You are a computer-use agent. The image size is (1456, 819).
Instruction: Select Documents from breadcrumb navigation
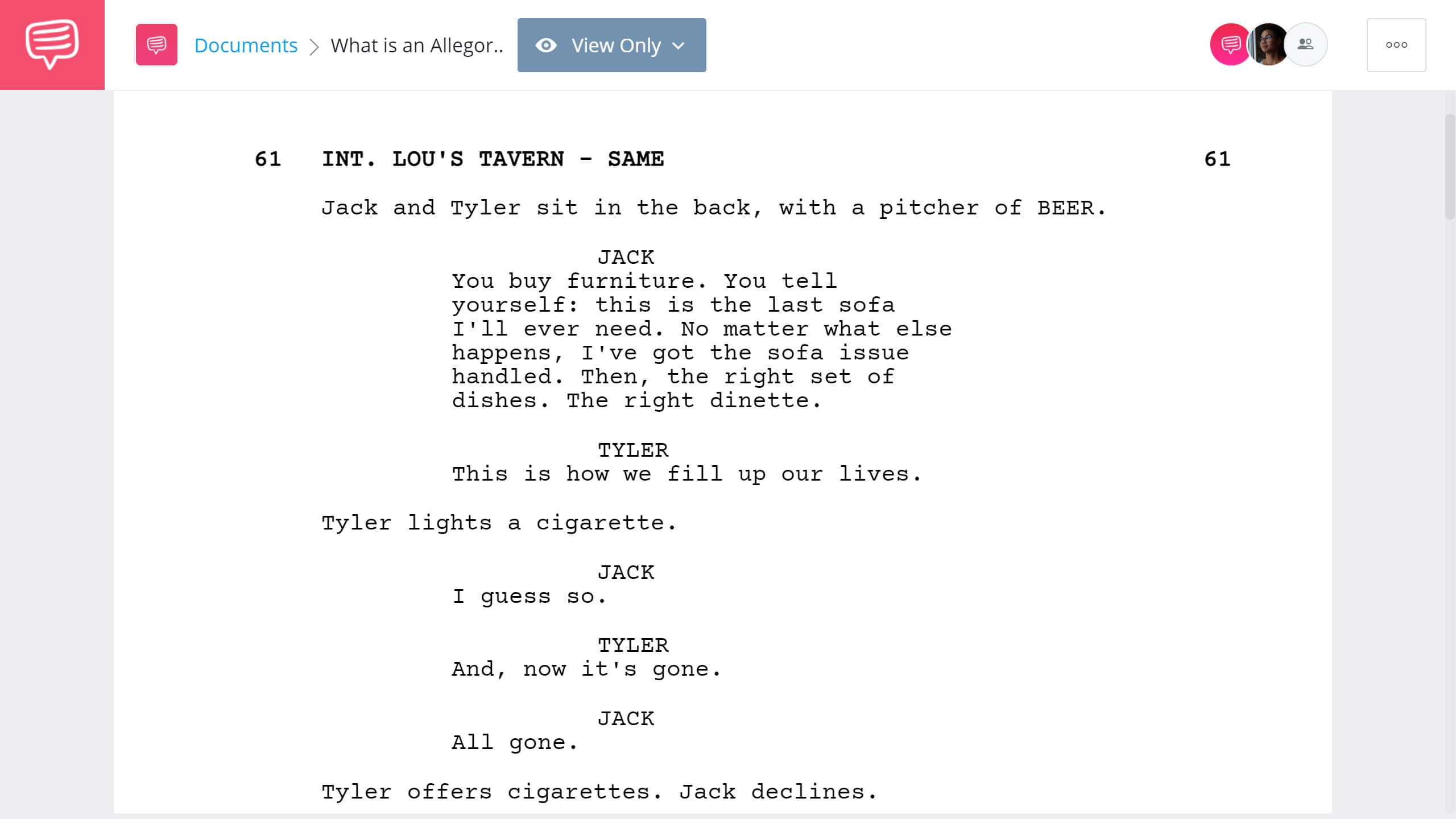click(245, 44)
